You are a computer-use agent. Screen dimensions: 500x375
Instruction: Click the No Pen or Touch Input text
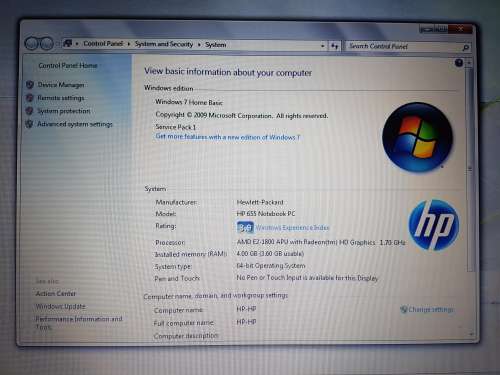tap(307, 278)
